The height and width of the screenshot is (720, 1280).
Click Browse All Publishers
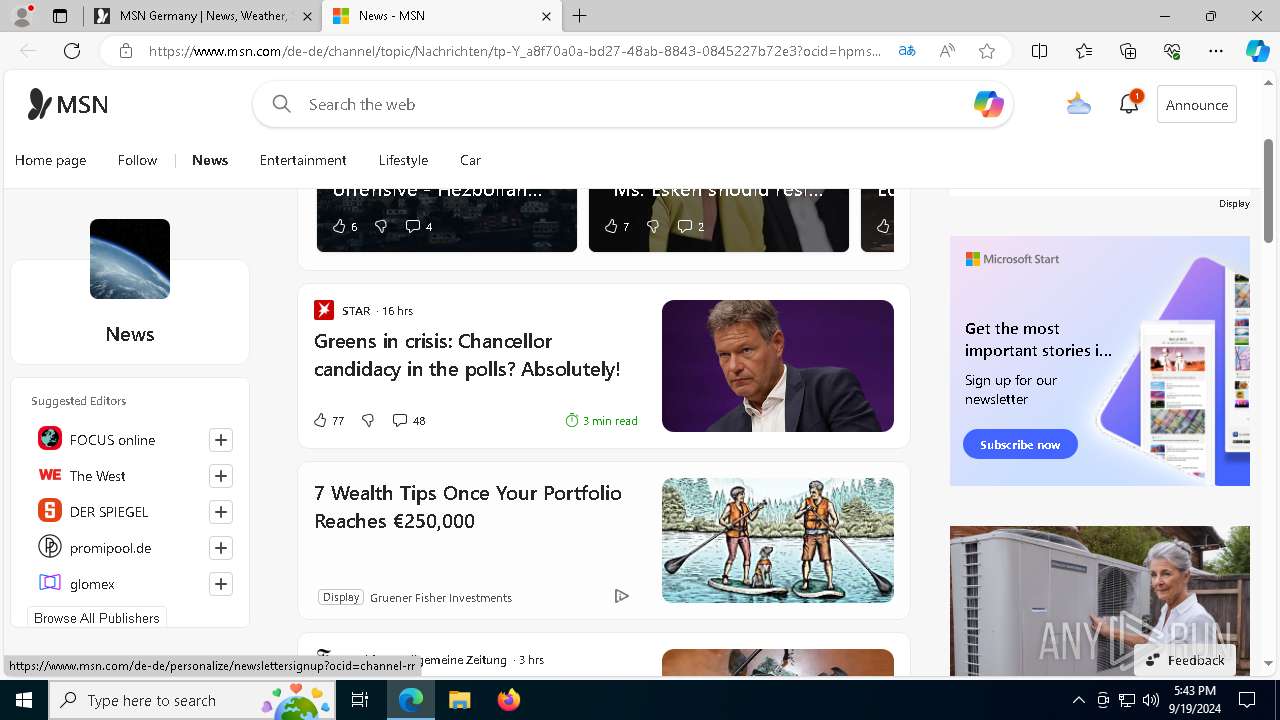97,618
